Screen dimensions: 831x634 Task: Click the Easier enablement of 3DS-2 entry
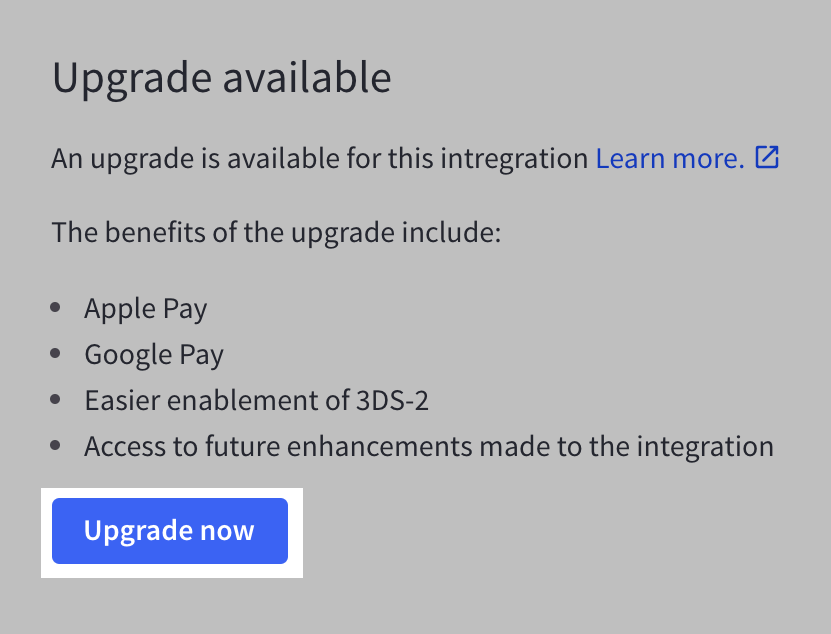click(x=256, y=400)
